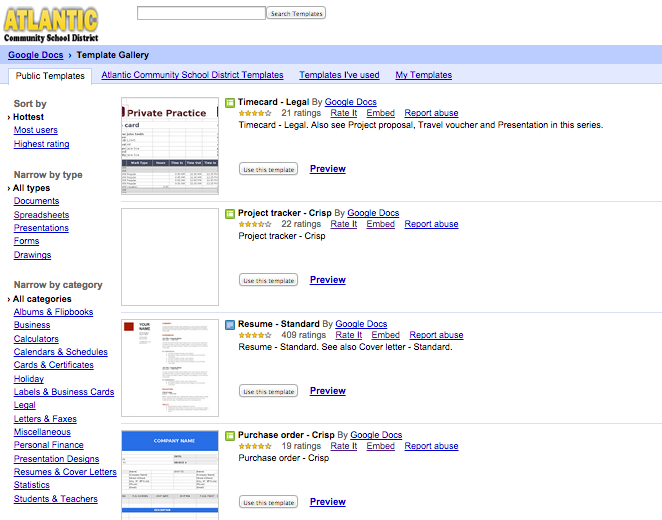Open Google Docs author link for Purchase order
Viewport: 662px width, 520px height.
pos(376,435)
